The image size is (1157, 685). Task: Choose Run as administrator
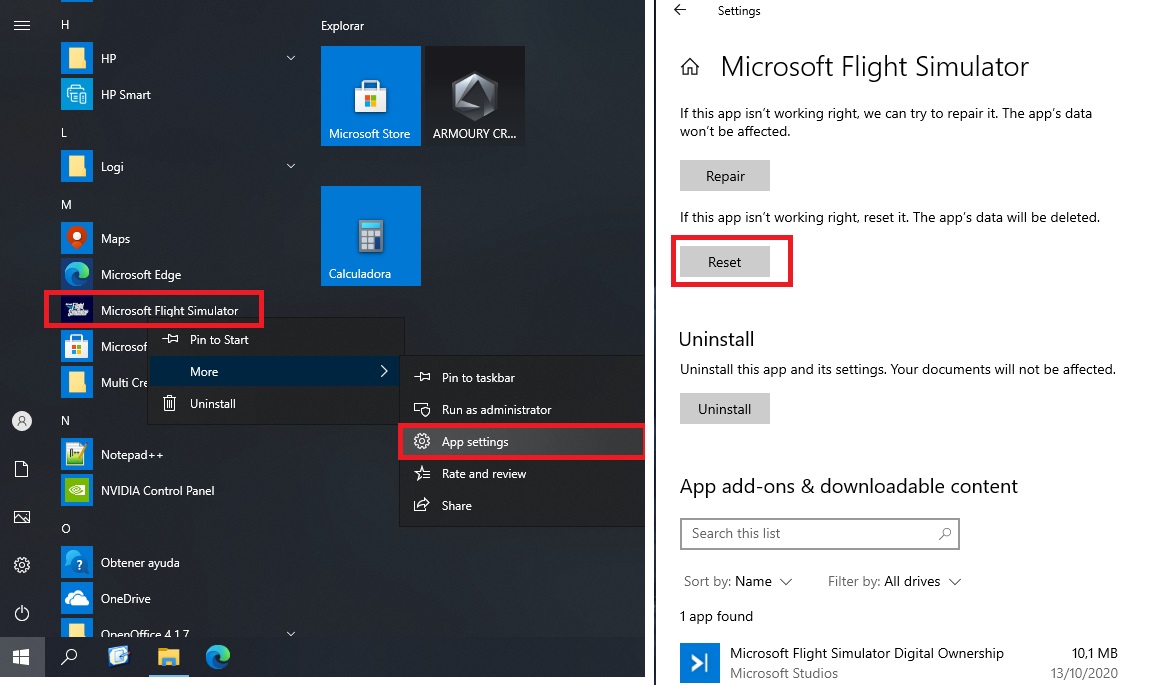click(522, 410)
